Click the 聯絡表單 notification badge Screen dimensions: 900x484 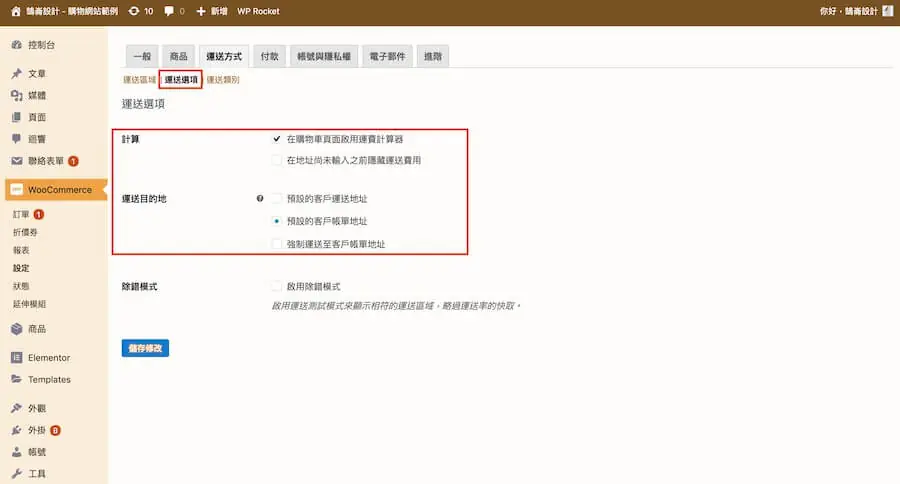[73, 161]
